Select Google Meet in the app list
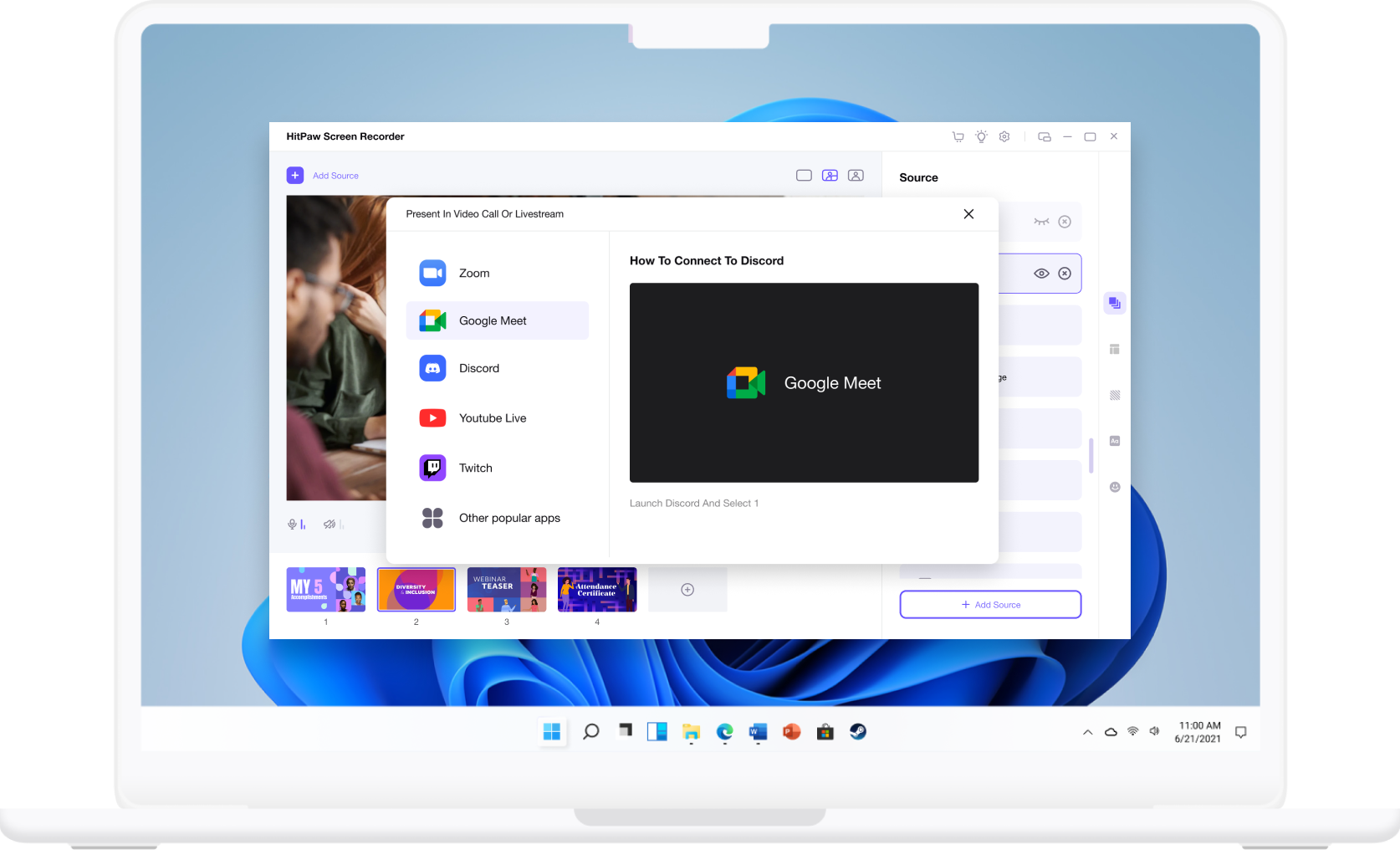 click(498, 320)
